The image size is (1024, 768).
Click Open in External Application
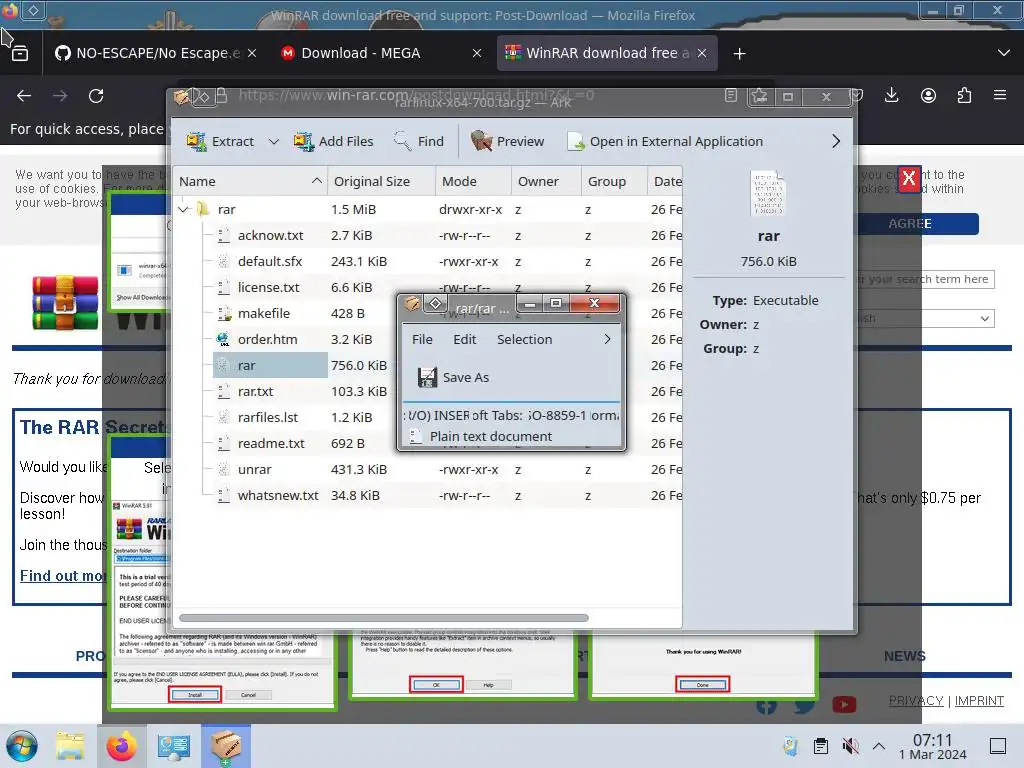coord(665,141)
